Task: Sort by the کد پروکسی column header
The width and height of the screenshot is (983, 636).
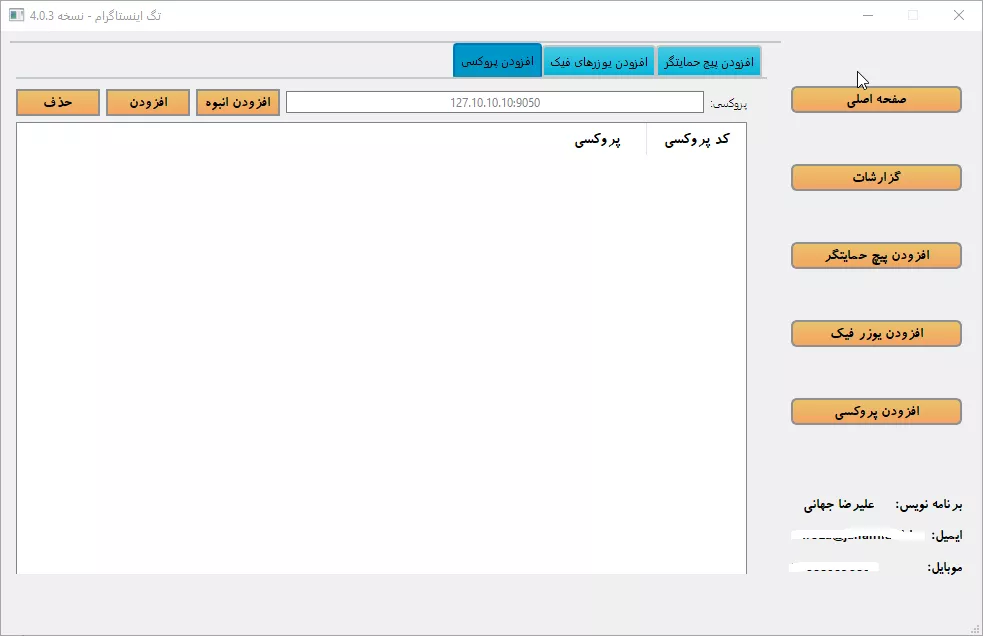Action: [x=697, y=139]
